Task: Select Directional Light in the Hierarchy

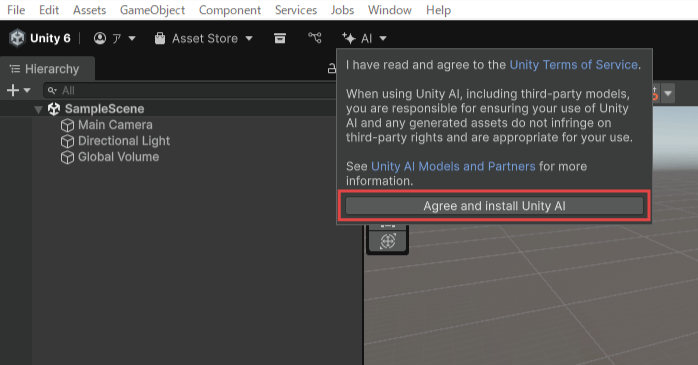Action: 124,141
